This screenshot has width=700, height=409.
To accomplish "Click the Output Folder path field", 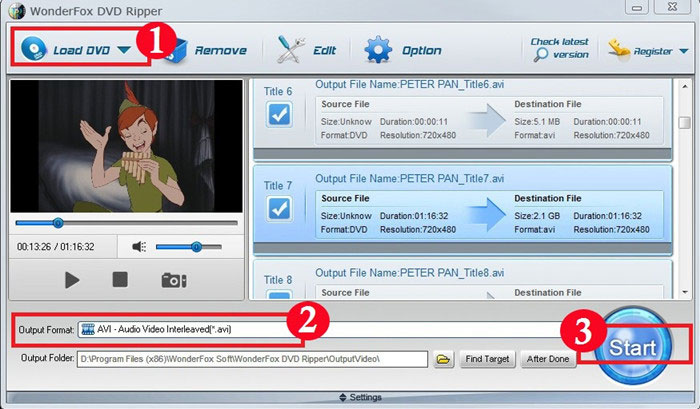I will (252, 359).
